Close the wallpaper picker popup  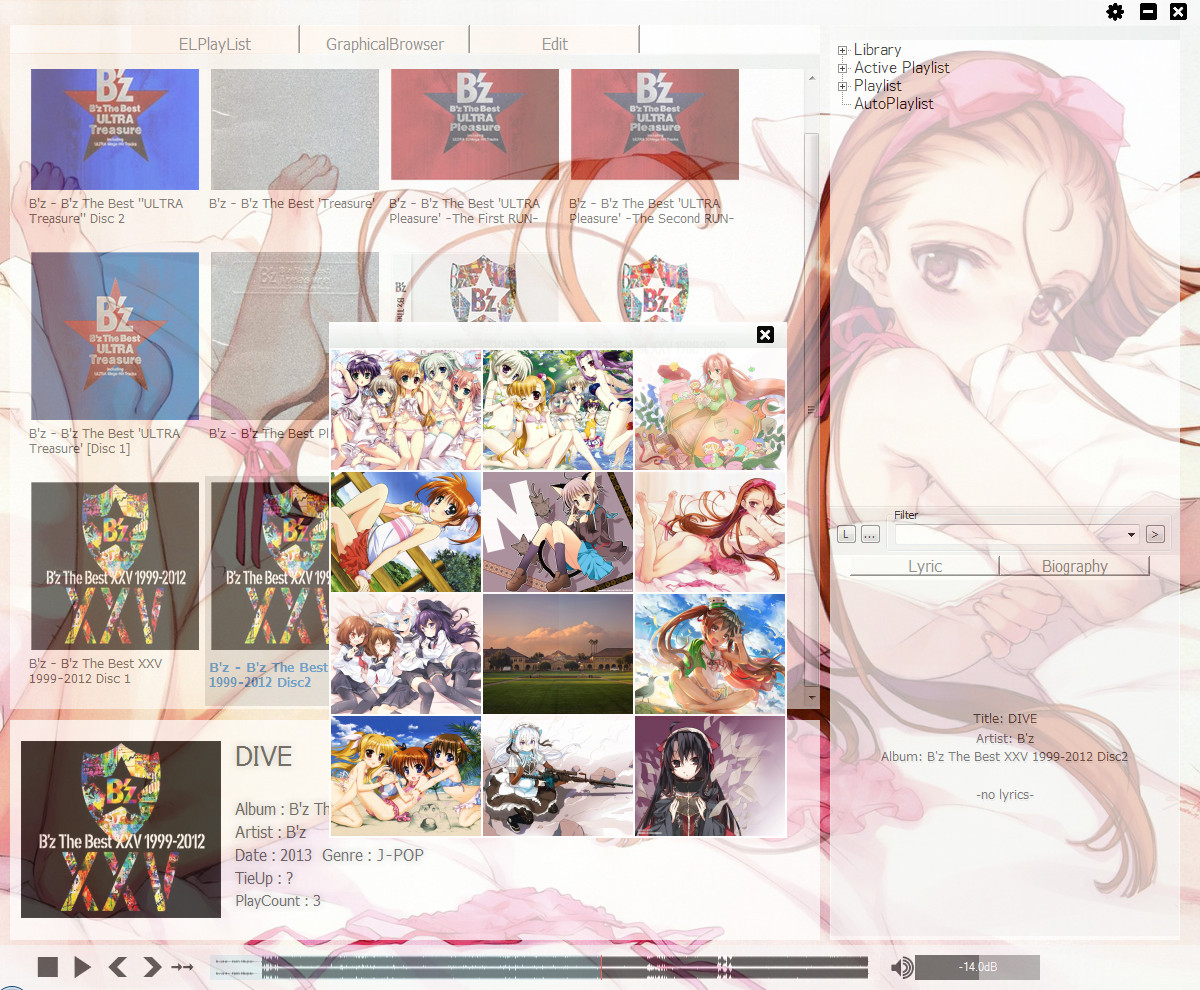coord(765,334)
